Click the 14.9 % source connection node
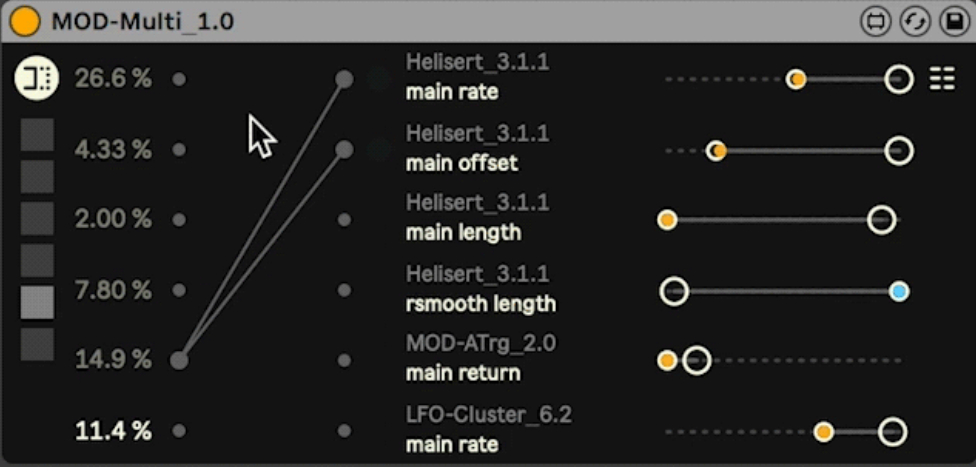976x467 pixels. point(179,360)
